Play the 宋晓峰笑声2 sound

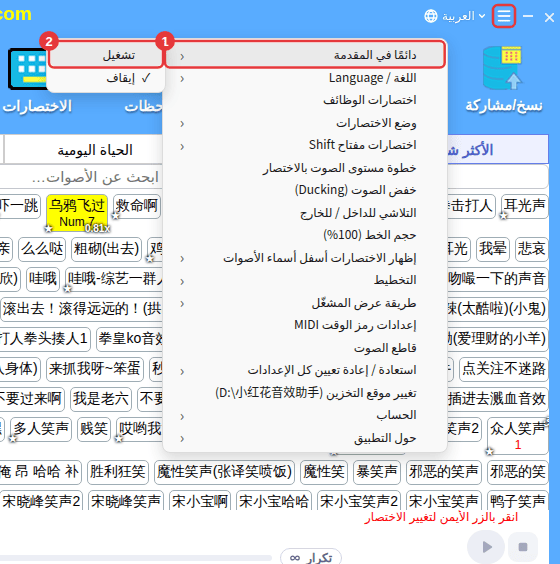(x=41, y=501)
